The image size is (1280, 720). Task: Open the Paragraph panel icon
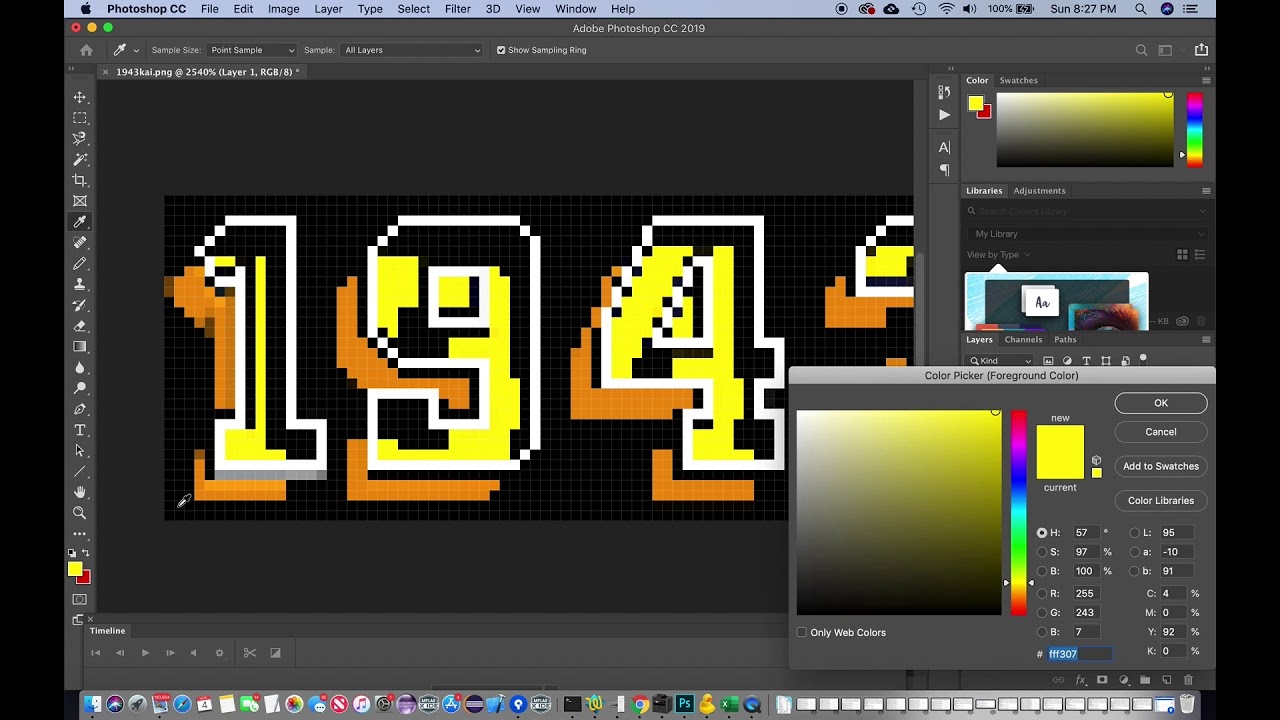pos(944,170)
